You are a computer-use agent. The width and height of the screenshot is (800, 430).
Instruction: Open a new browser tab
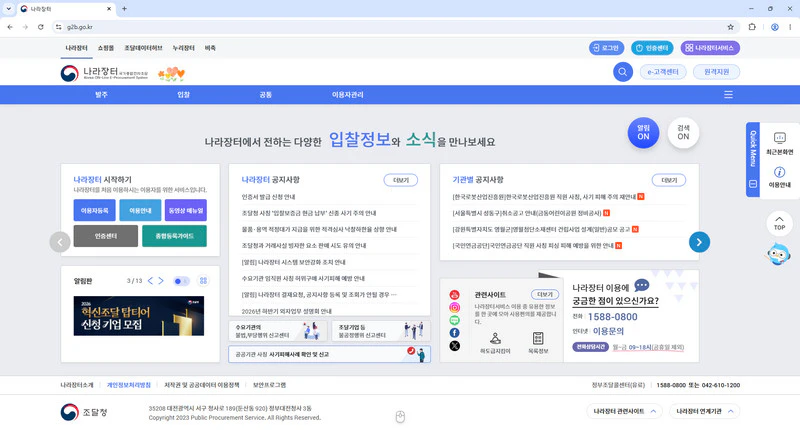(x=124, y=9)
